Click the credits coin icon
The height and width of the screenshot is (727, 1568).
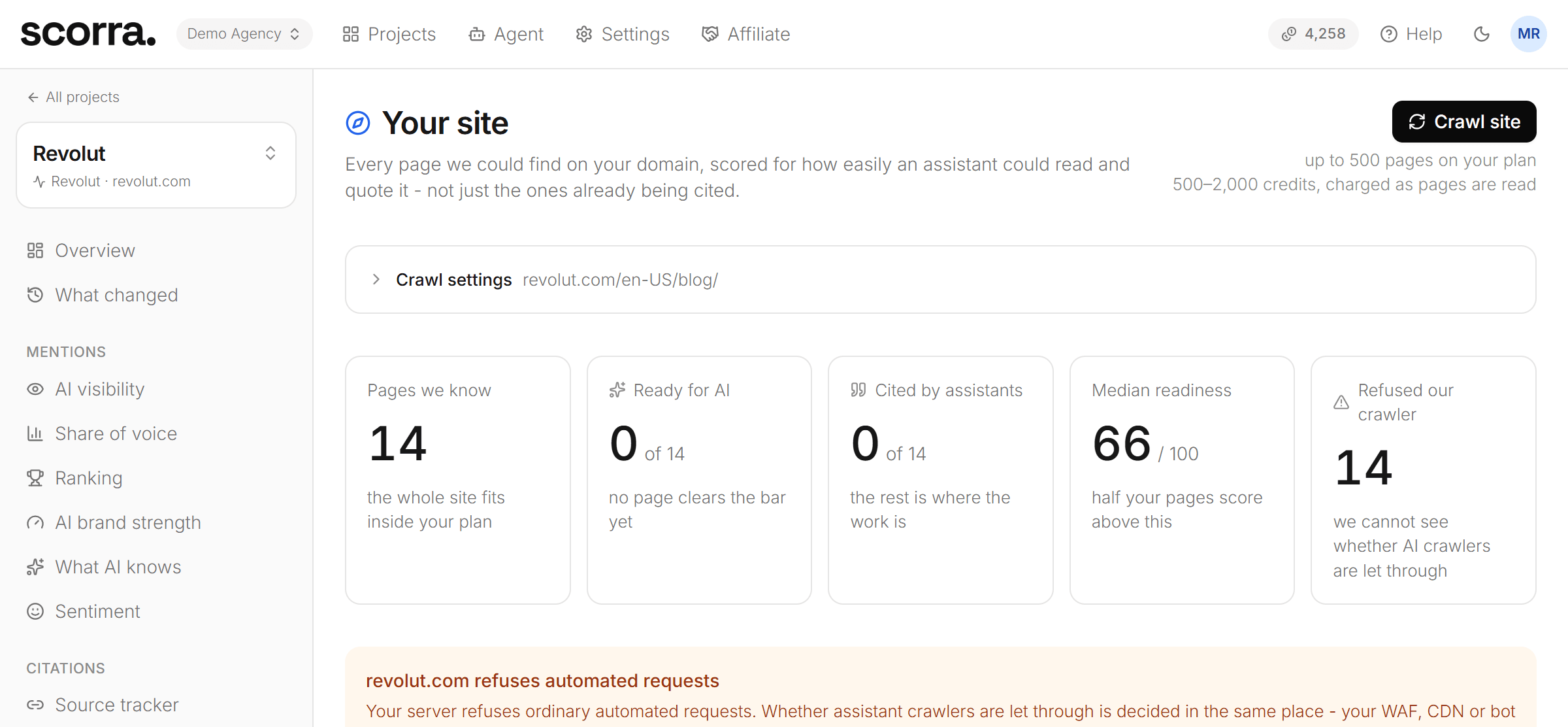1289,34
